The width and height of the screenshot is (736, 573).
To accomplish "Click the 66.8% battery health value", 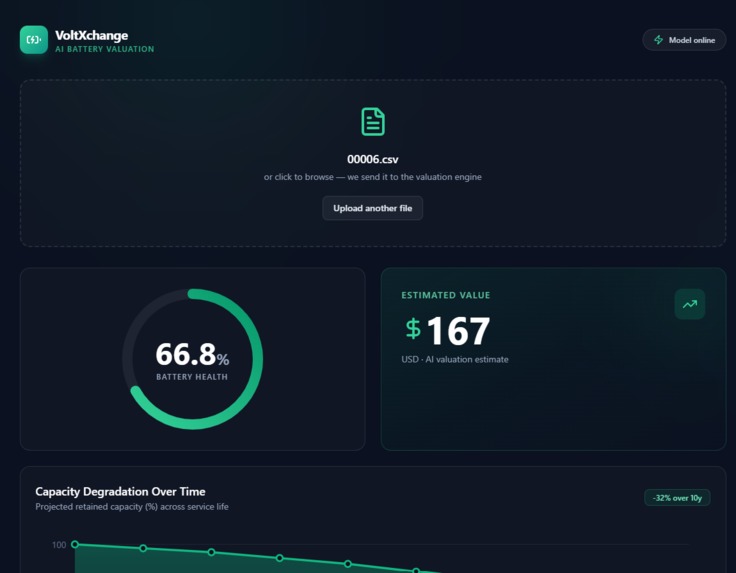I will [x=192, y=354].
